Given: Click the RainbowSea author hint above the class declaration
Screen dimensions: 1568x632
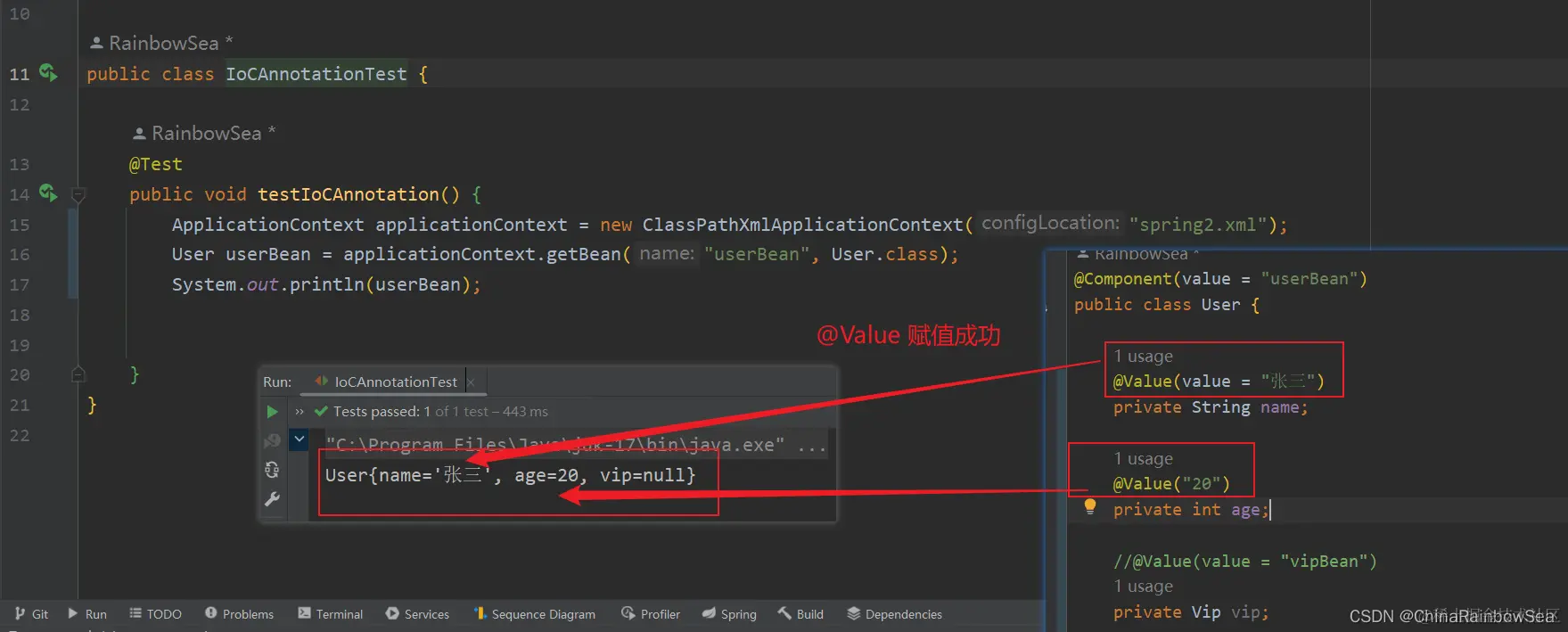Looking at the screenshot, I should (x=161, y=43).
